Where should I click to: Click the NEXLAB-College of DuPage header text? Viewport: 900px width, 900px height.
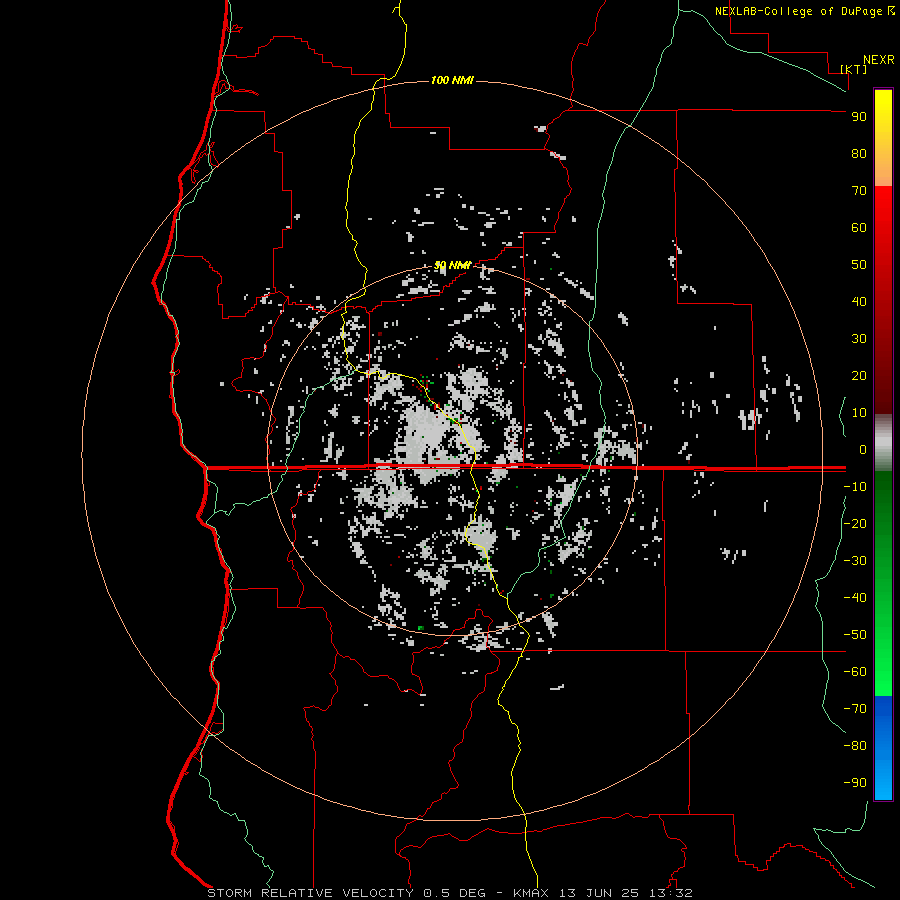pyautogui.click(x=800, y=11)
